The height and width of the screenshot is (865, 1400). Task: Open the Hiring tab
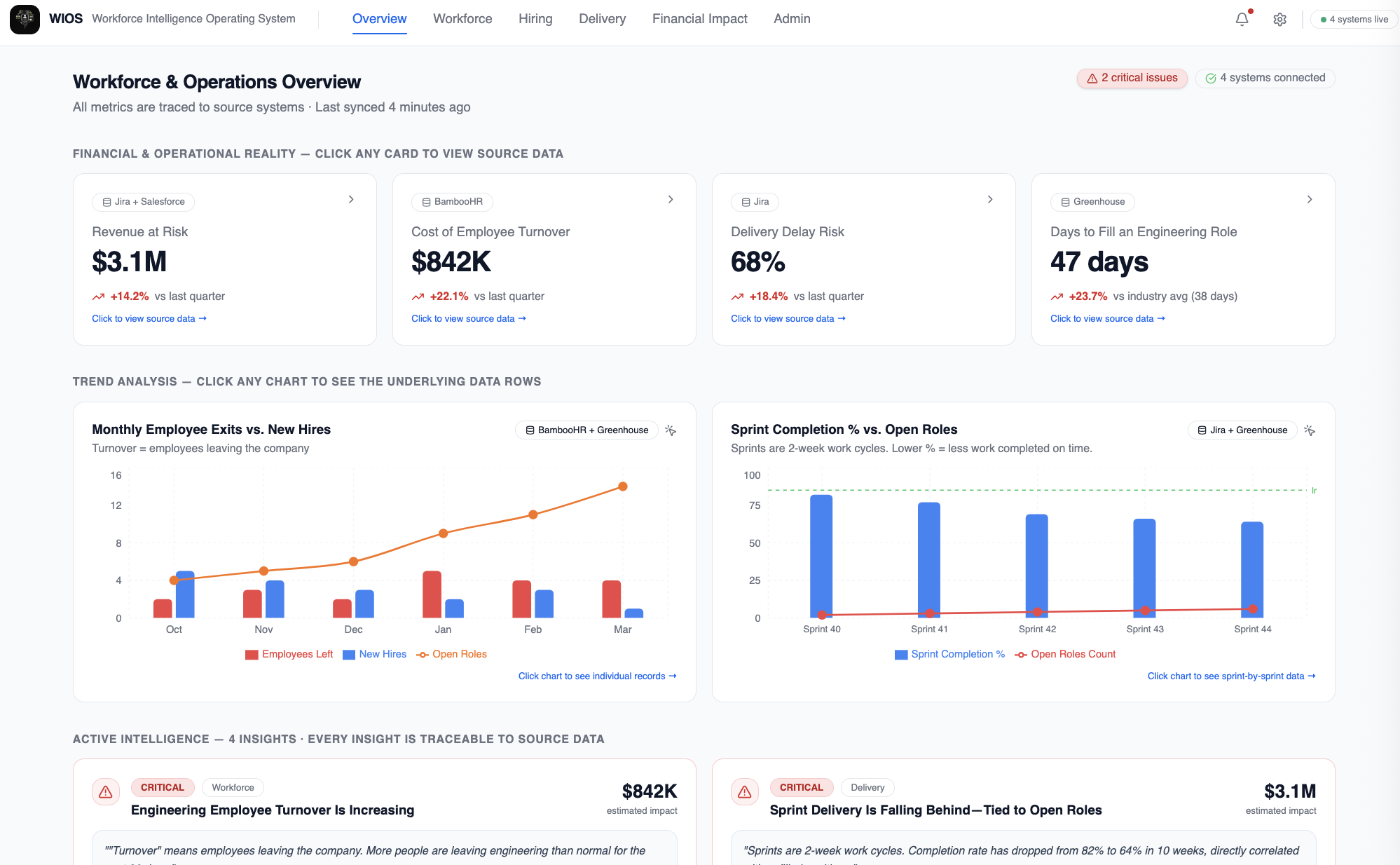(535, 19)
